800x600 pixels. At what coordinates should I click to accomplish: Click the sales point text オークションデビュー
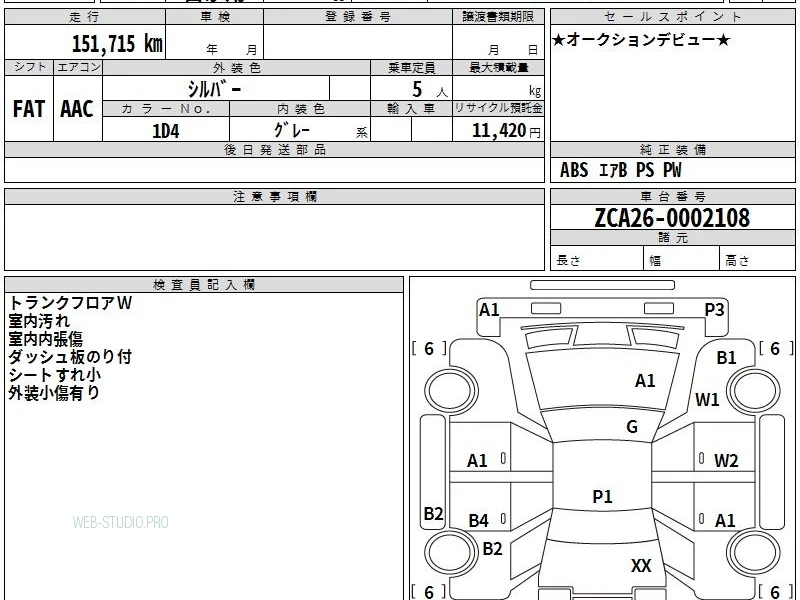tap(641, 40)
